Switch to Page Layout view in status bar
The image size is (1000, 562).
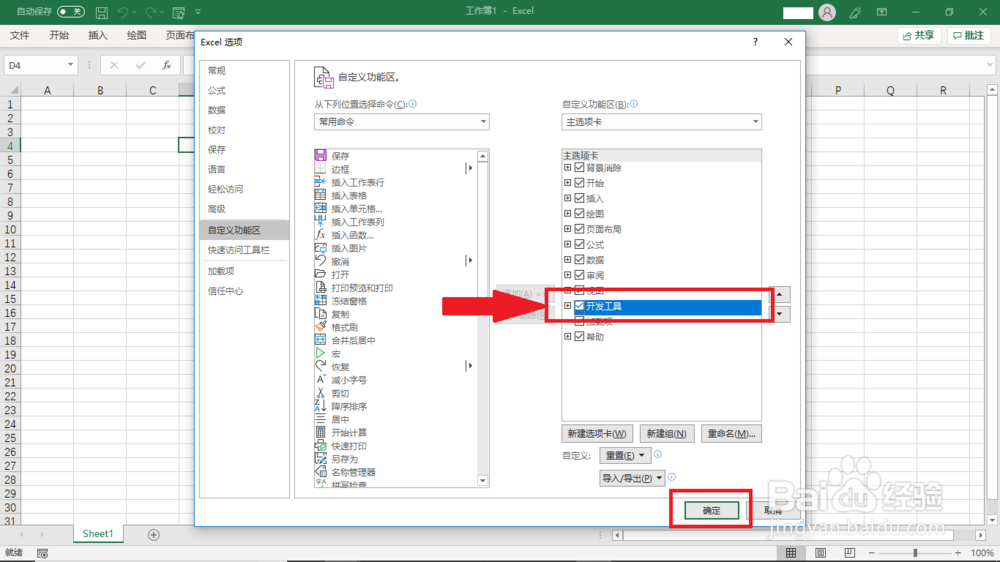821,553
